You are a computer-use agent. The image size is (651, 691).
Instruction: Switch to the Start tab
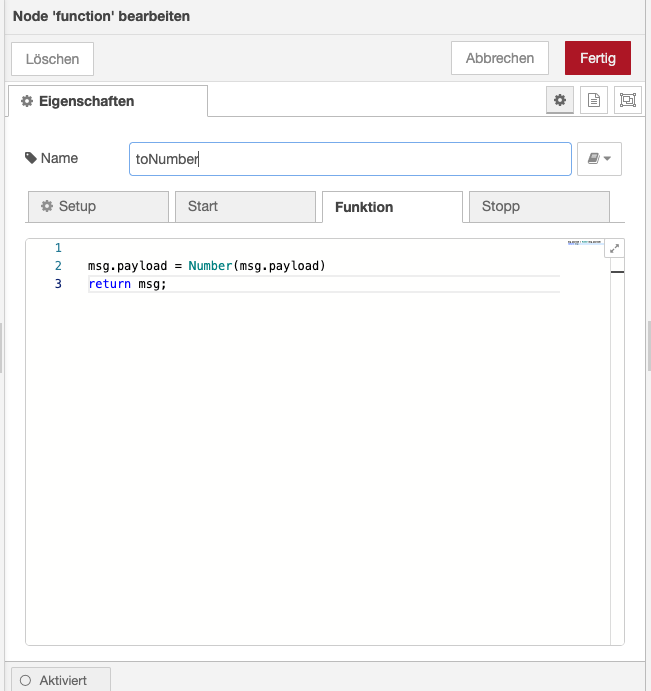245,206
